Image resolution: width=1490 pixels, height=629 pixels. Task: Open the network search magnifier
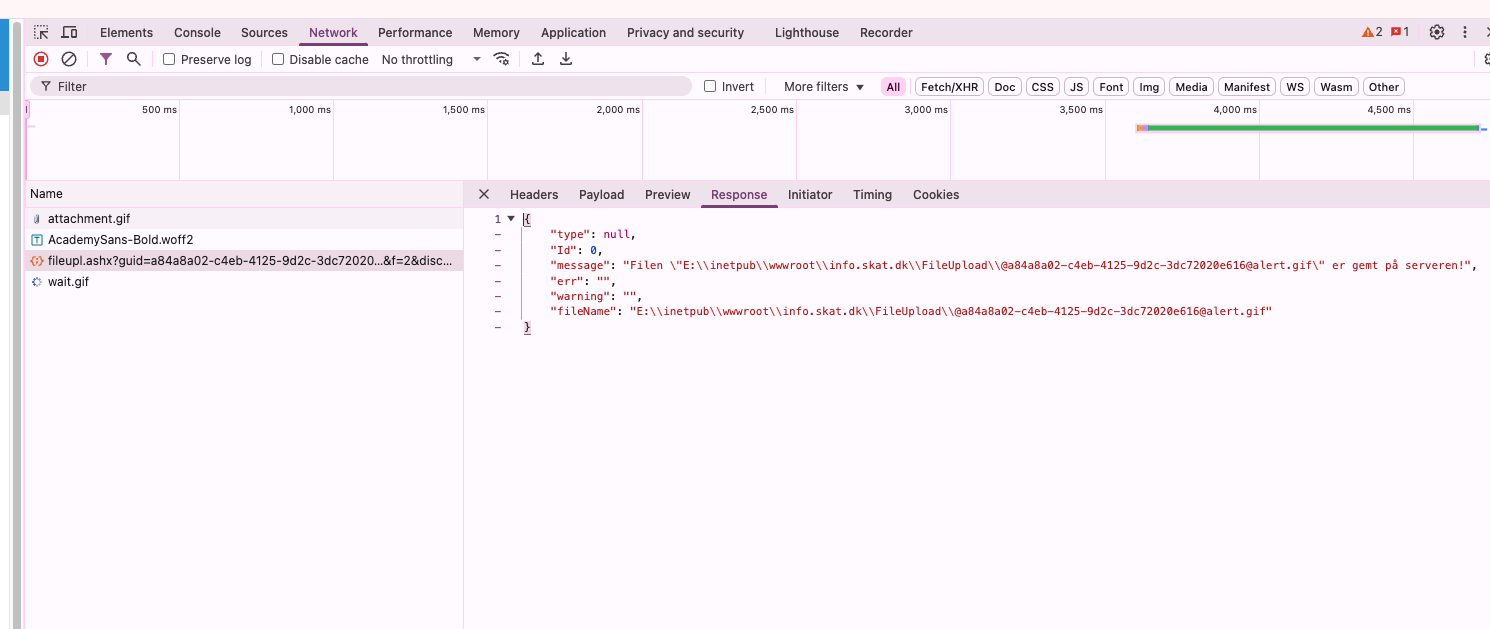[134, 59]
